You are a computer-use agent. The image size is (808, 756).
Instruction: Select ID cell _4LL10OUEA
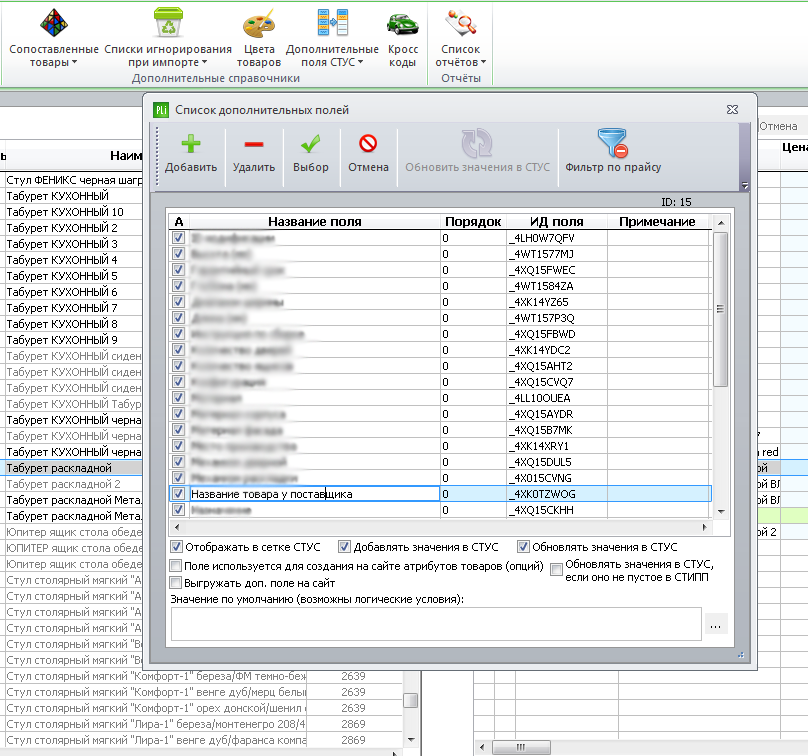click(x=557, y=398)
